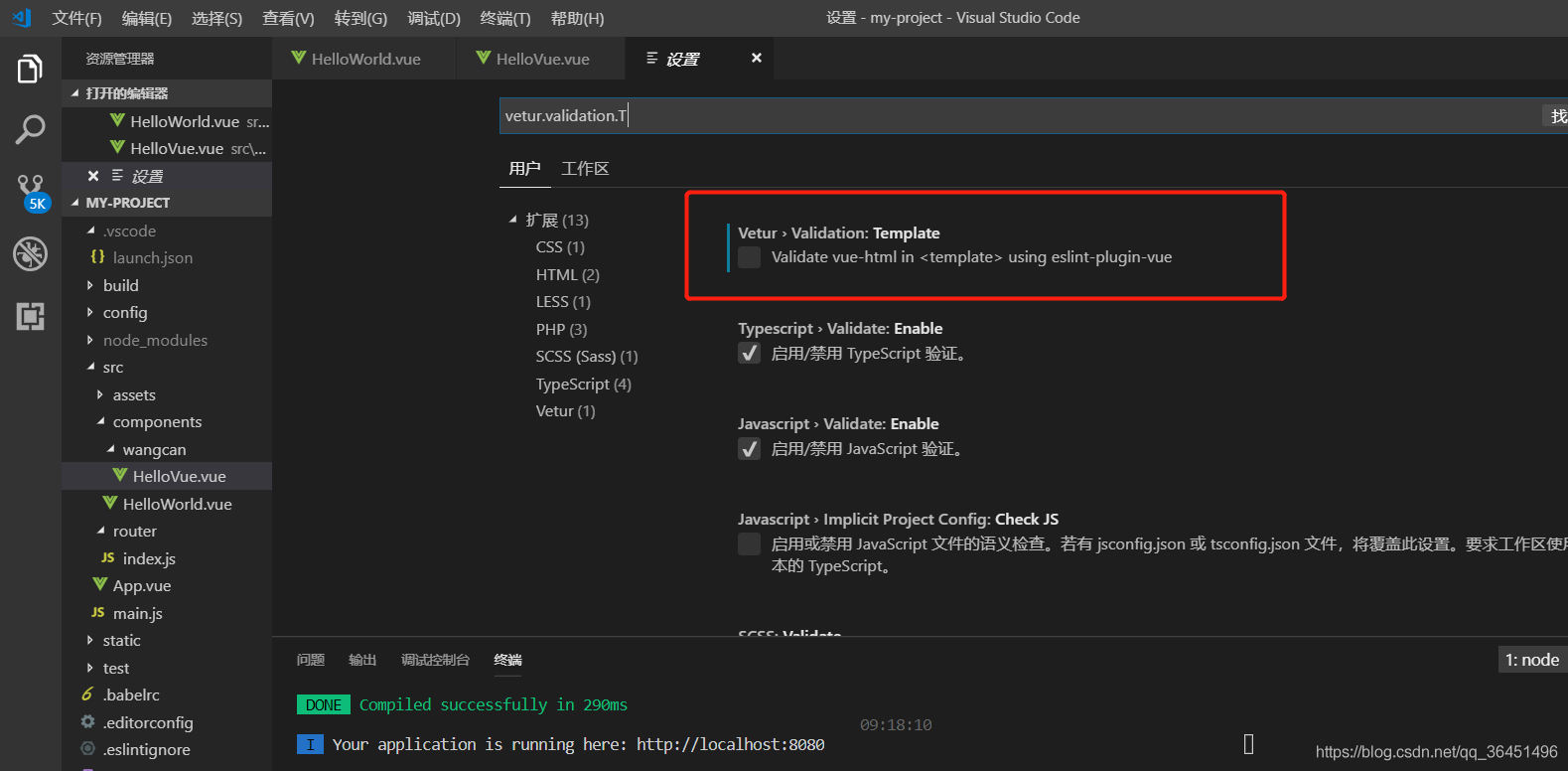Click JS icon of main.js
1568x771 pixels.
tap(98, 613)
